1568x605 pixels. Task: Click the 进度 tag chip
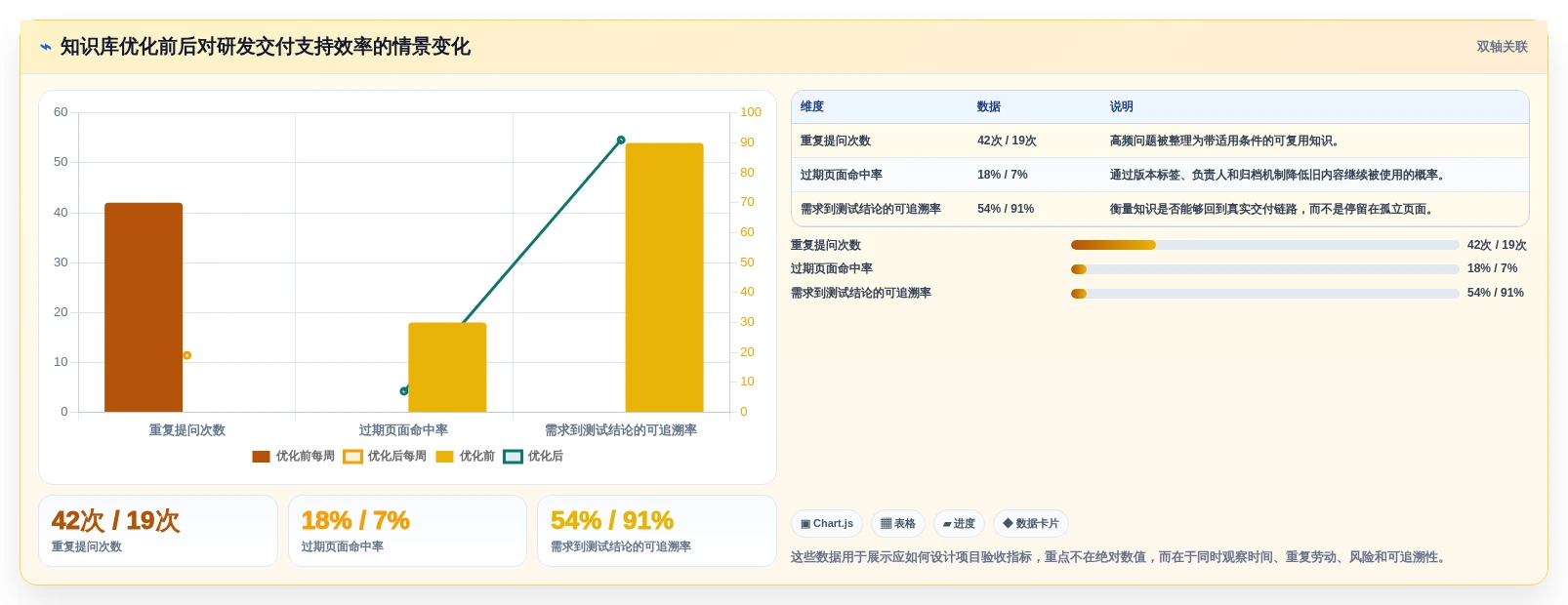[959, 524]
